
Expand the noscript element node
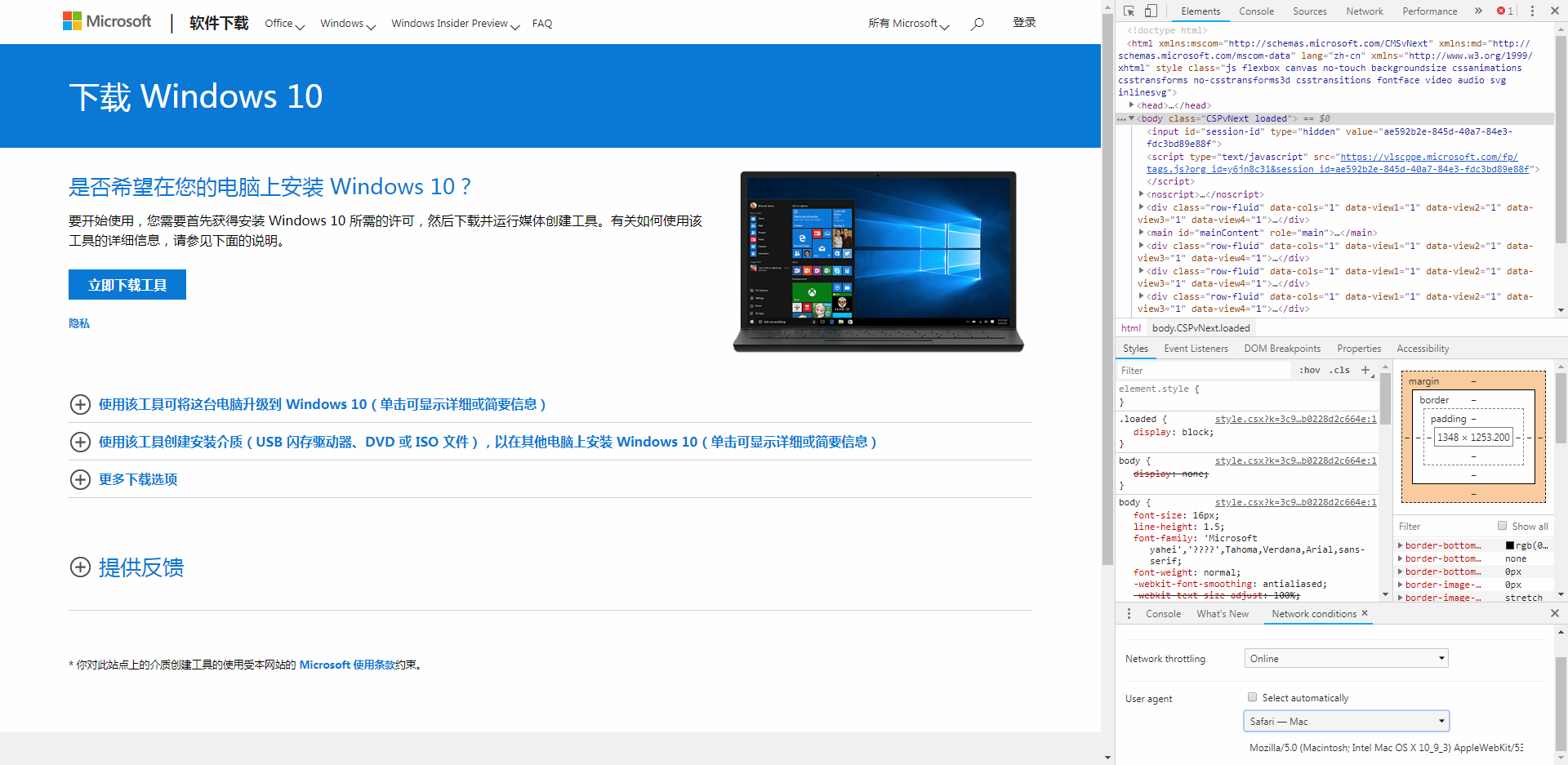point(1141,194)
